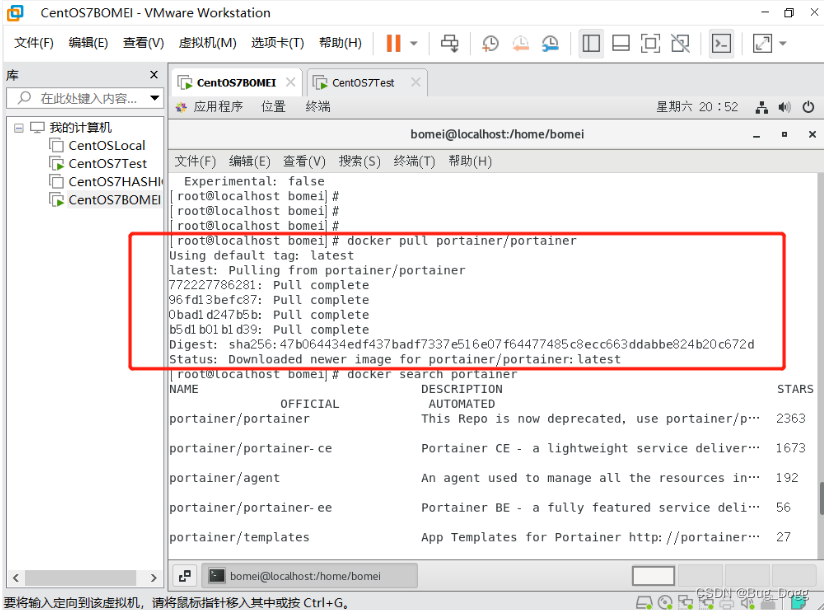Click the Applications star icon next to 应用程序
Screen dimensions: 824x610
pos(181,107)
